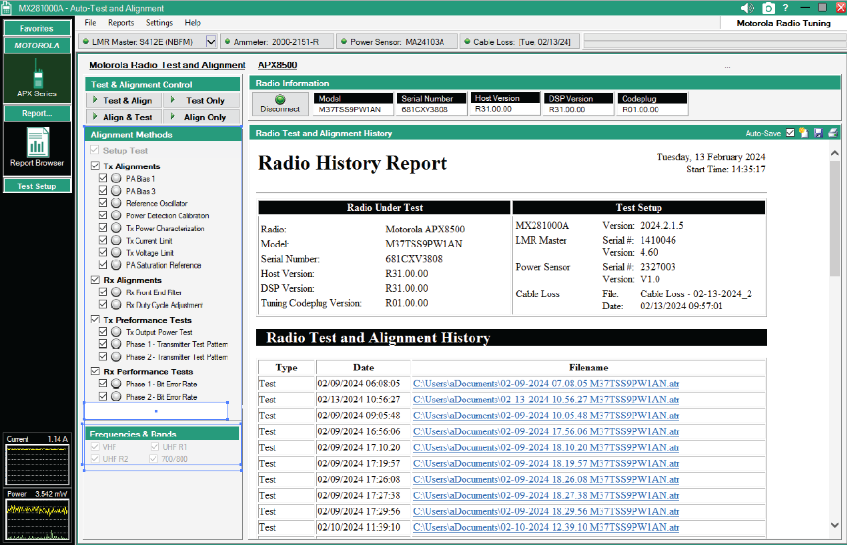
Task: Click Tx Output Power Test status indicator
Action: coord(116,331)
